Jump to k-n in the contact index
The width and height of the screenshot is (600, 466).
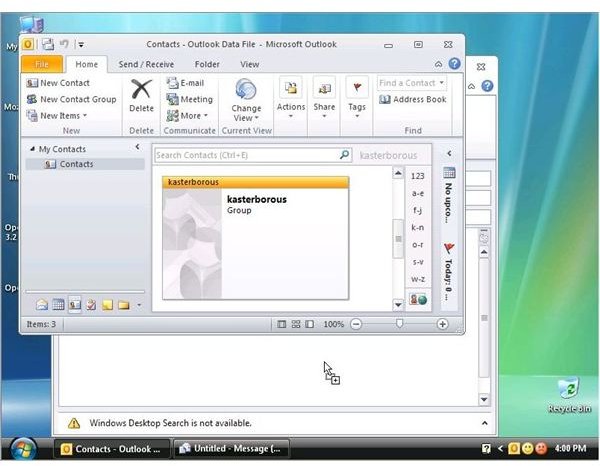point(417,228)
